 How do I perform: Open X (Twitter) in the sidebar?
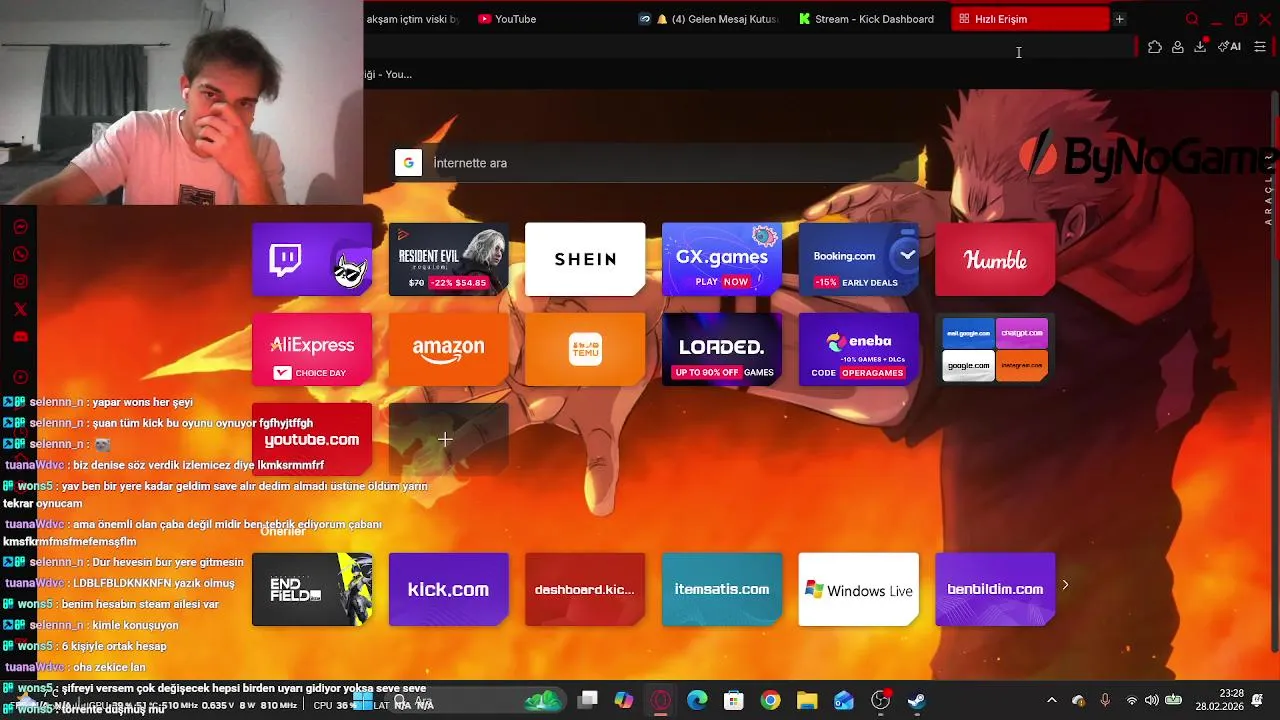pyautogui.click(x=20, y=310)
